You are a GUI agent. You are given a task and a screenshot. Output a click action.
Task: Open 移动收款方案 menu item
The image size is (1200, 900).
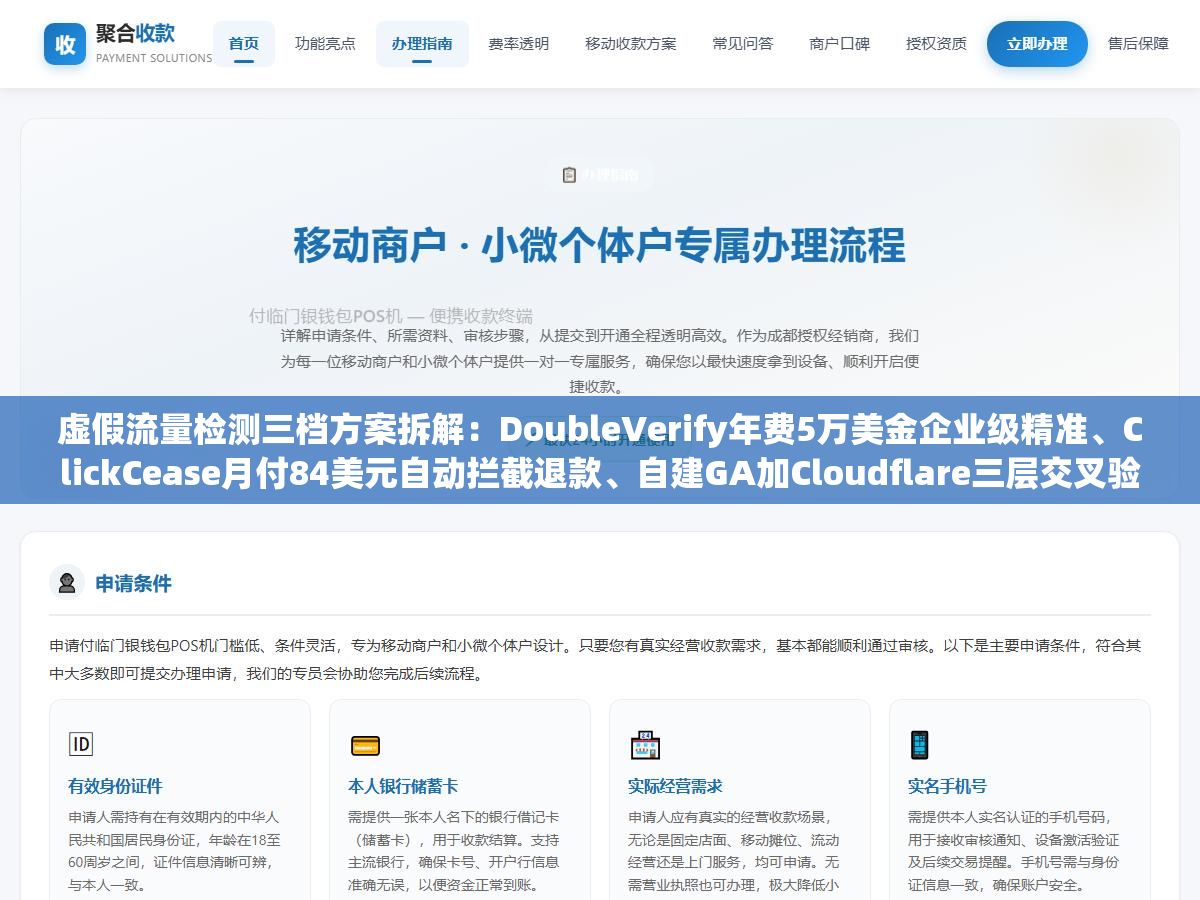pyautogui.click(x=631, y=44)
